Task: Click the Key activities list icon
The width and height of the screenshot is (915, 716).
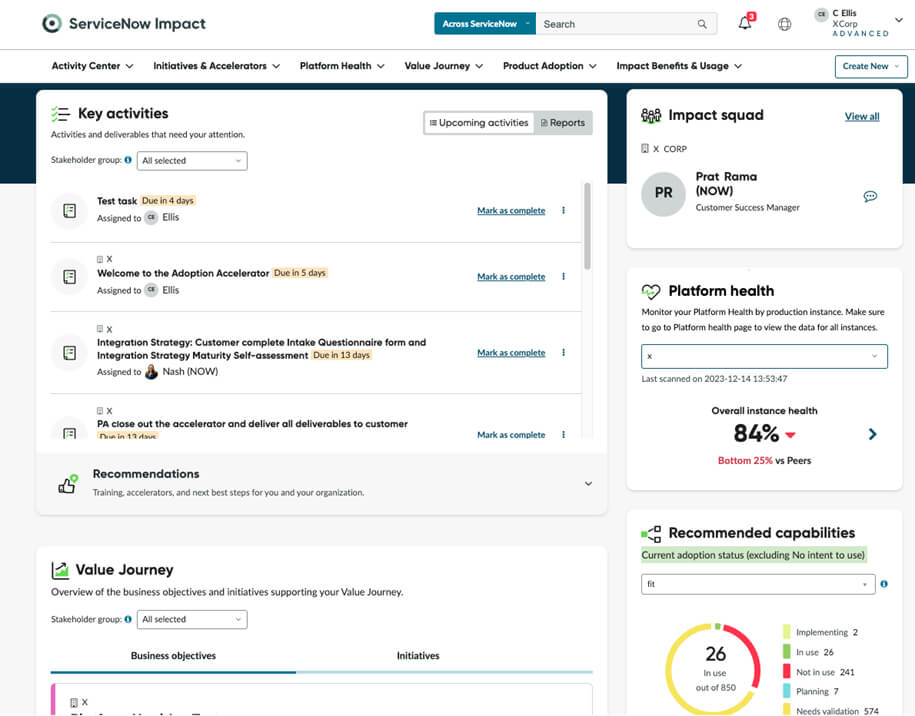Action: click(61, 112)
